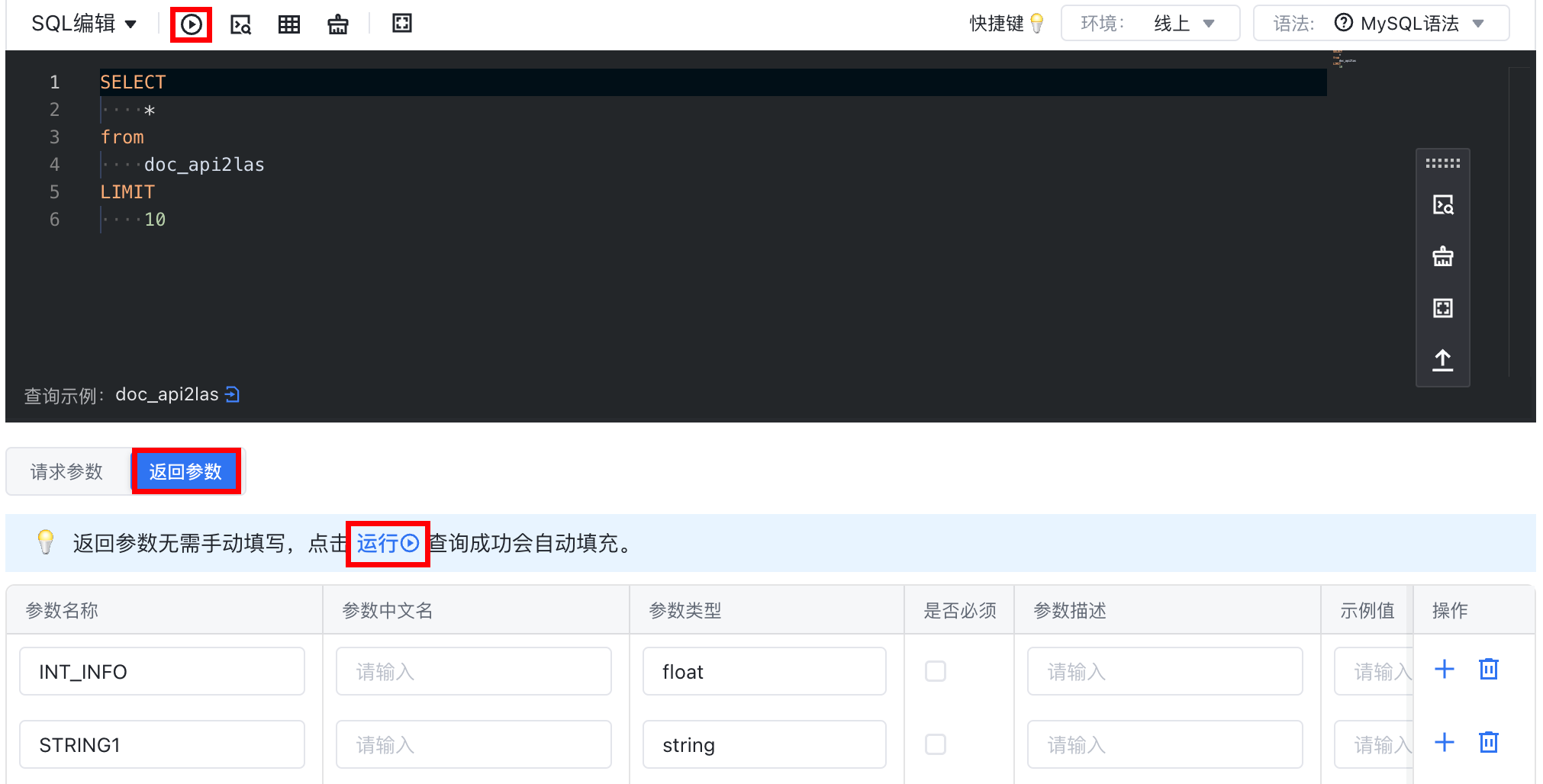The width and height of the screenshot is (1543, 784).
Task: Click the floating panel drag handle
Action: pos(1442,163)
